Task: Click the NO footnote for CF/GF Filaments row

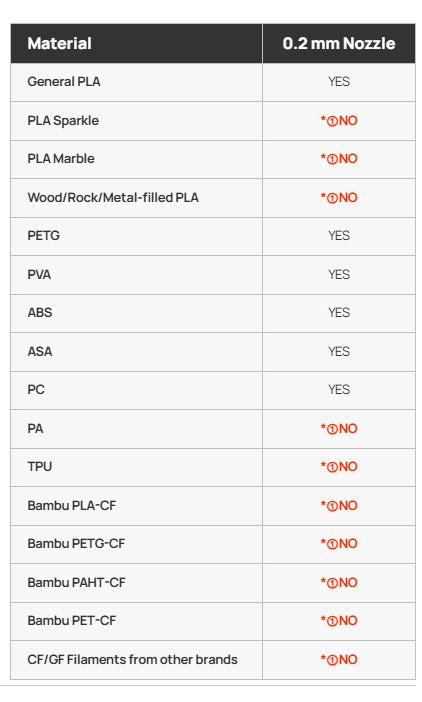Action: click(x=339, y=659)
